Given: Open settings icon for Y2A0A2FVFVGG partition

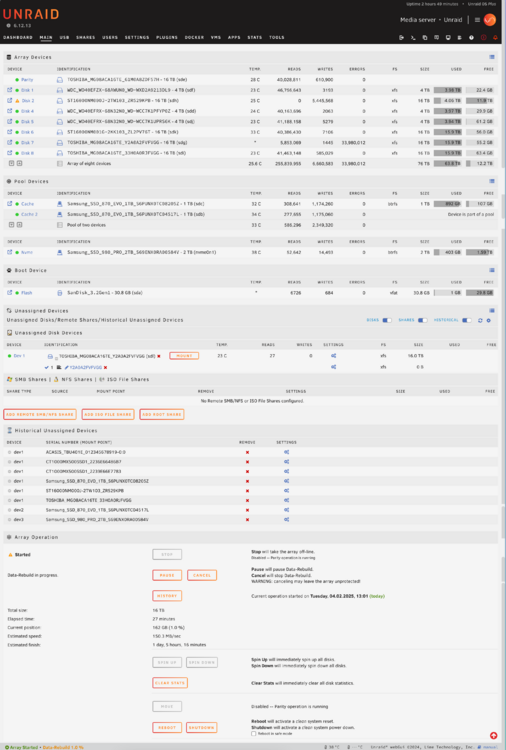Looking at the screenshot, I should 333,367.
